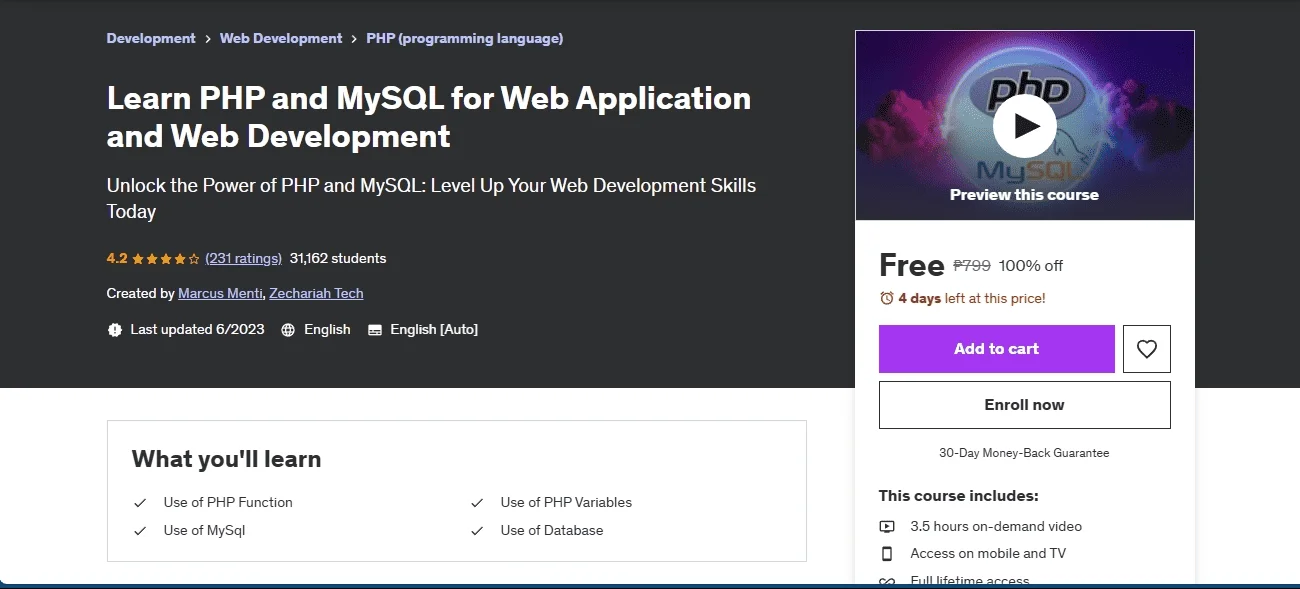1300x589 pixels.
Task: Click the Use of Database text
Action: (552, 530)
